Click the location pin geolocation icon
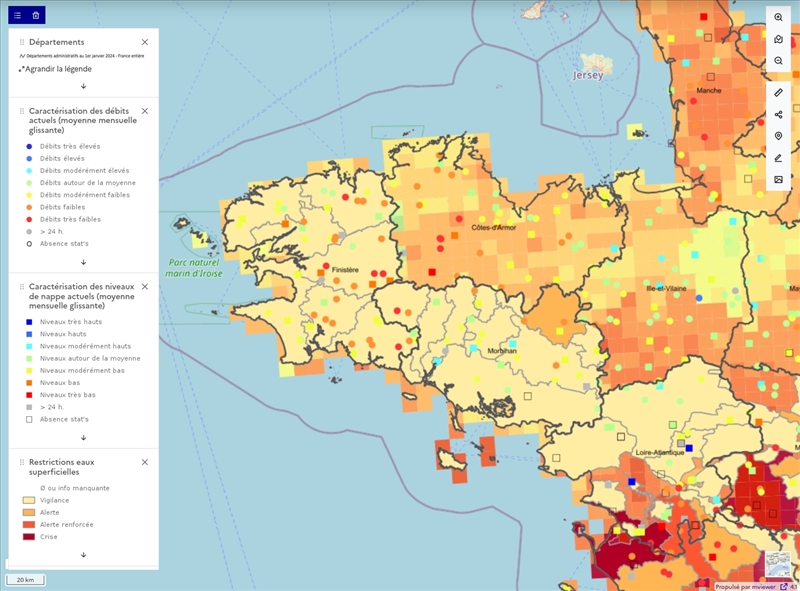Screen dimensions: 800x591 pos(778,136)
